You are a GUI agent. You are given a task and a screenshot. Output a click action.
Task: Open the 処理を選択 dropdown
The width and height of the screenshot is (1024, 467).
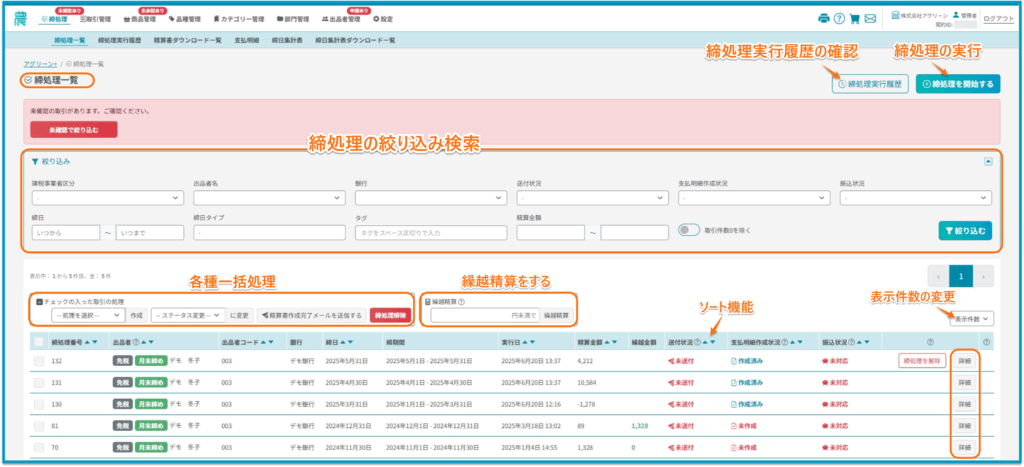(86, 315)
